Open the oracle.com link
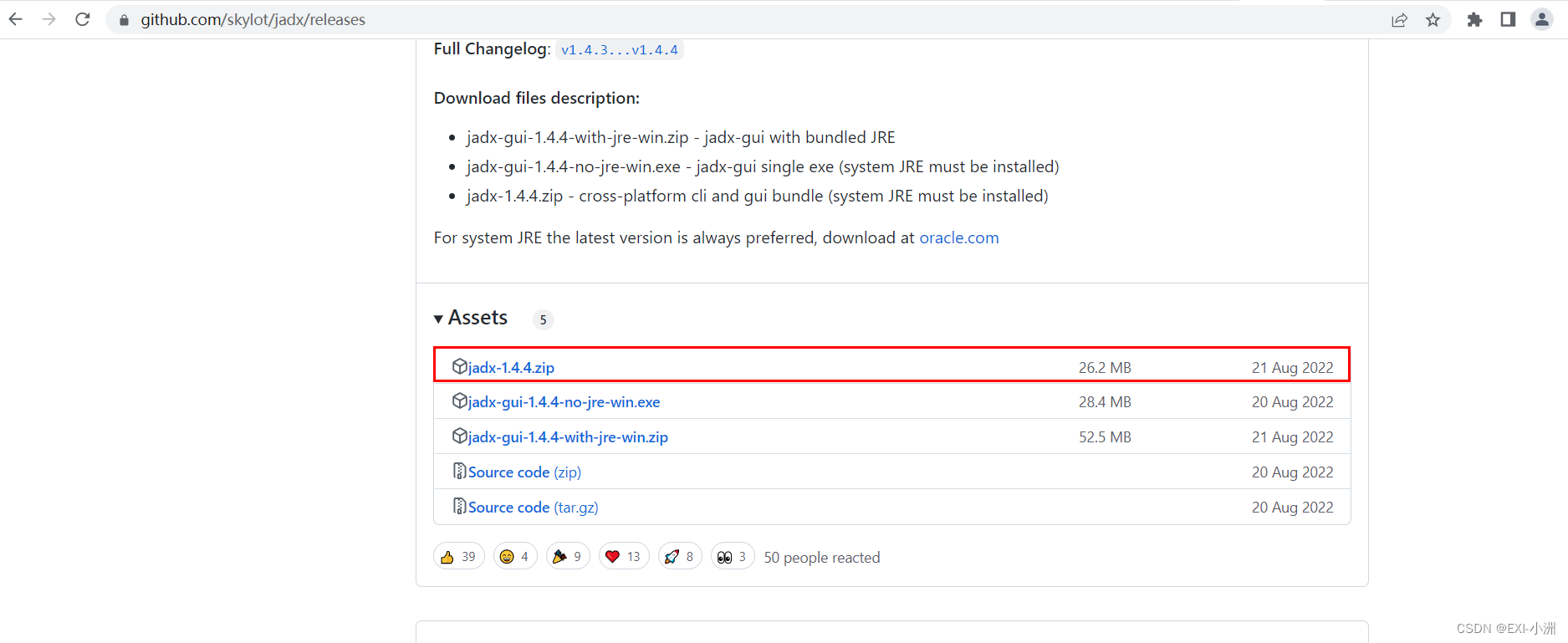The width and height of the screenshot is (1568, 643). 959,237
